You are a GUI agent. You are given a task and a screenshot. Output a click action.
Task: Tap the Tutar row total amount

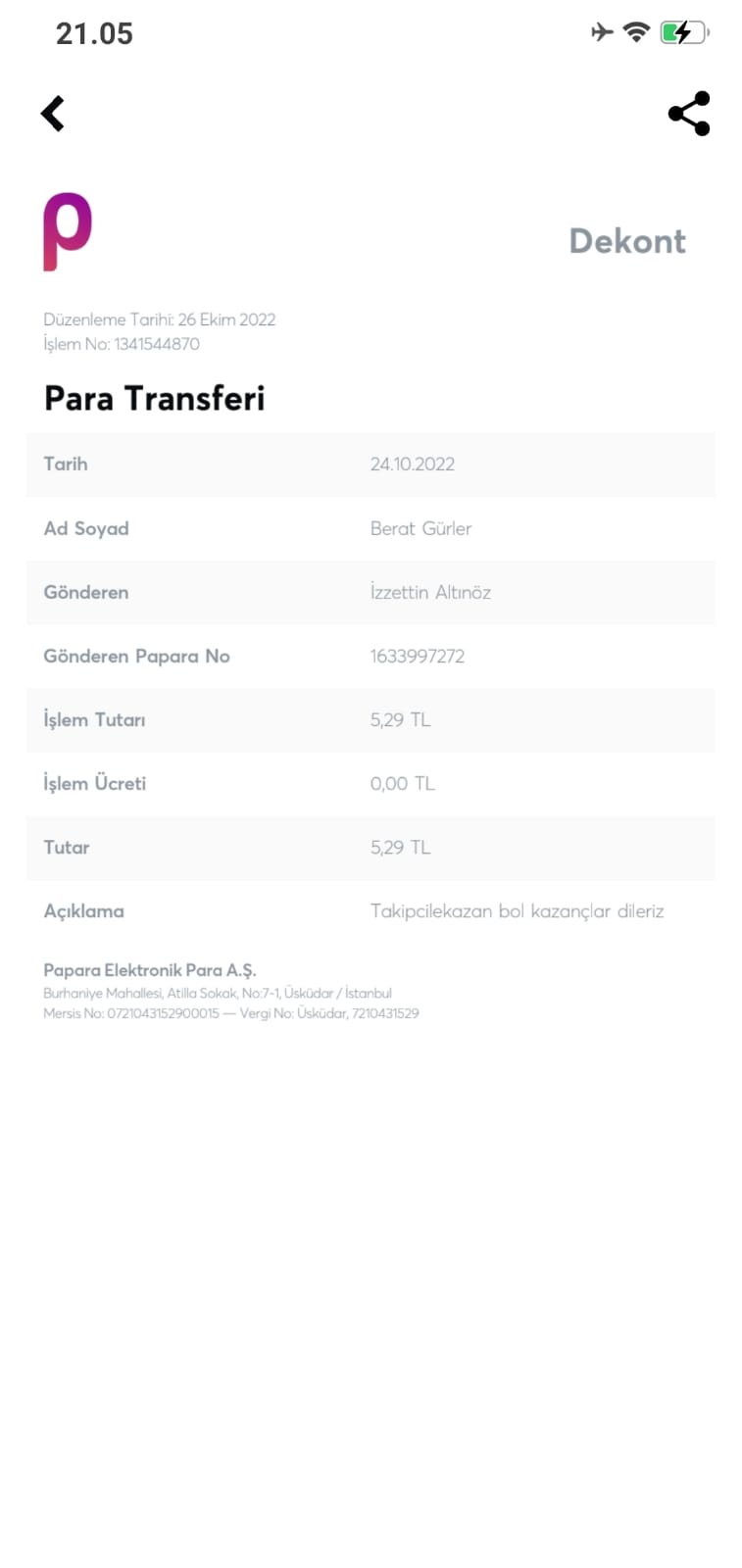click(401, 847)
